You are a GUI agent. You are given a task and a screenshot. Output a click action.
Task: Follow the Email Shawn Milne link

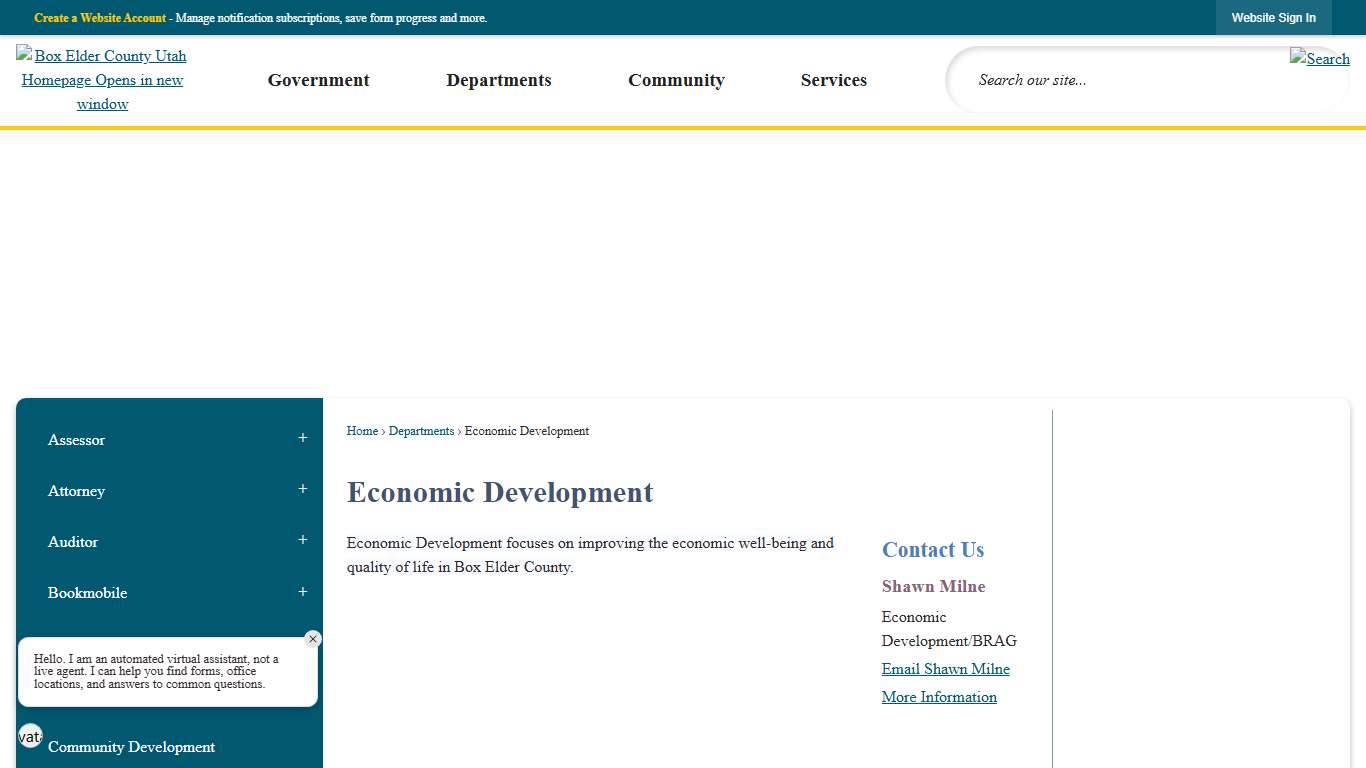click(x=945, y=669)
